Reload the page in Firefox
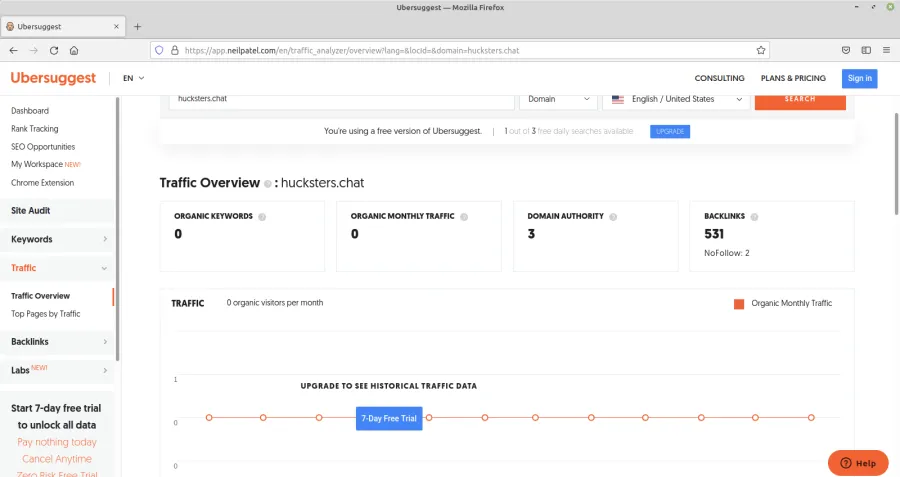Image resolution: width=900 pixels, height=477 pixels. tap(54, 50)
